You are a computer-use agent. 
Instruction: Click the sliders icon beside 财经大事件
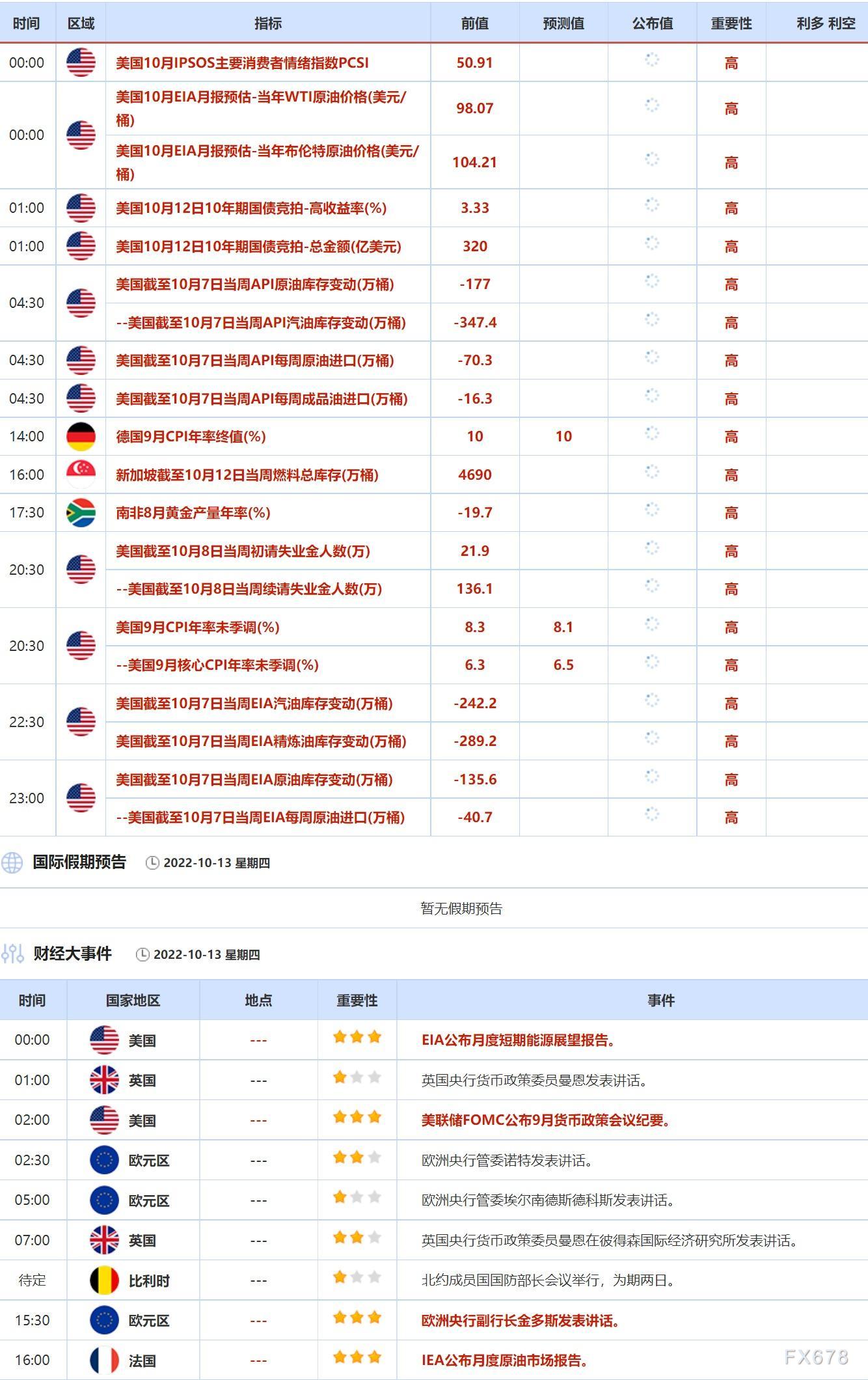12,954
